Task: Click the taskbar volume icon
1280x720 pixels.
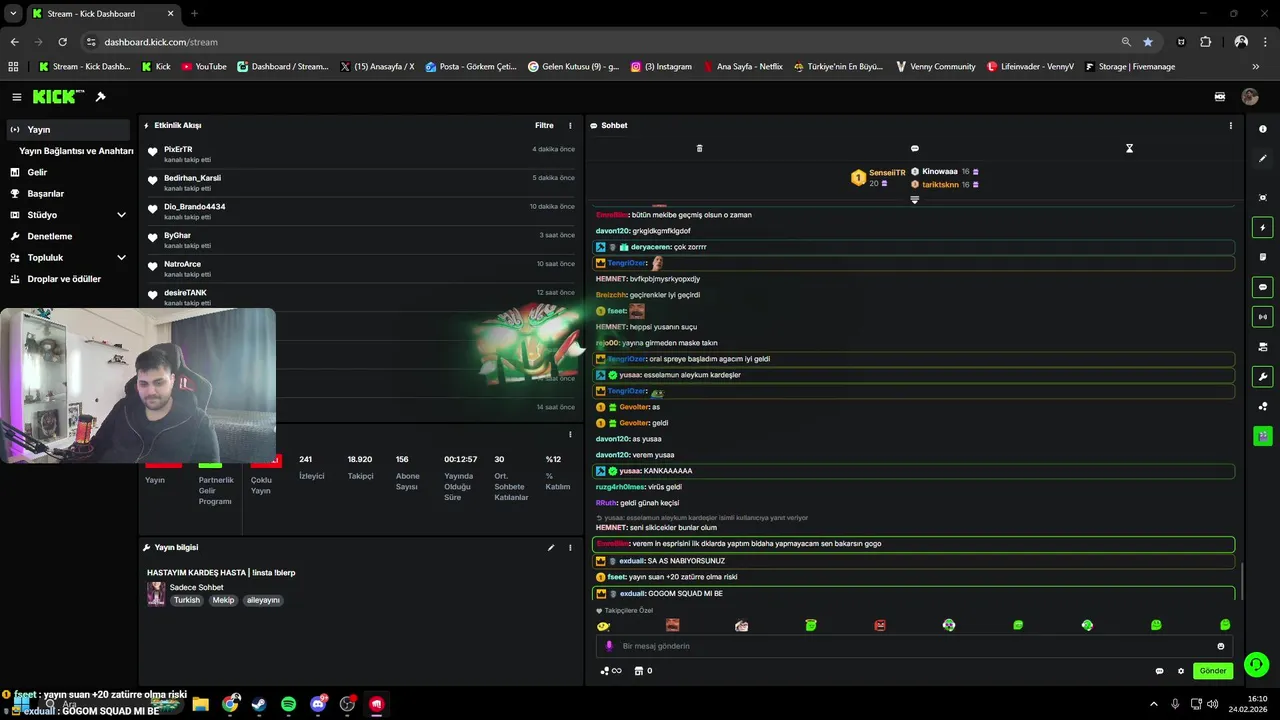Action: pyautogui.click(x=1213, y=704)
